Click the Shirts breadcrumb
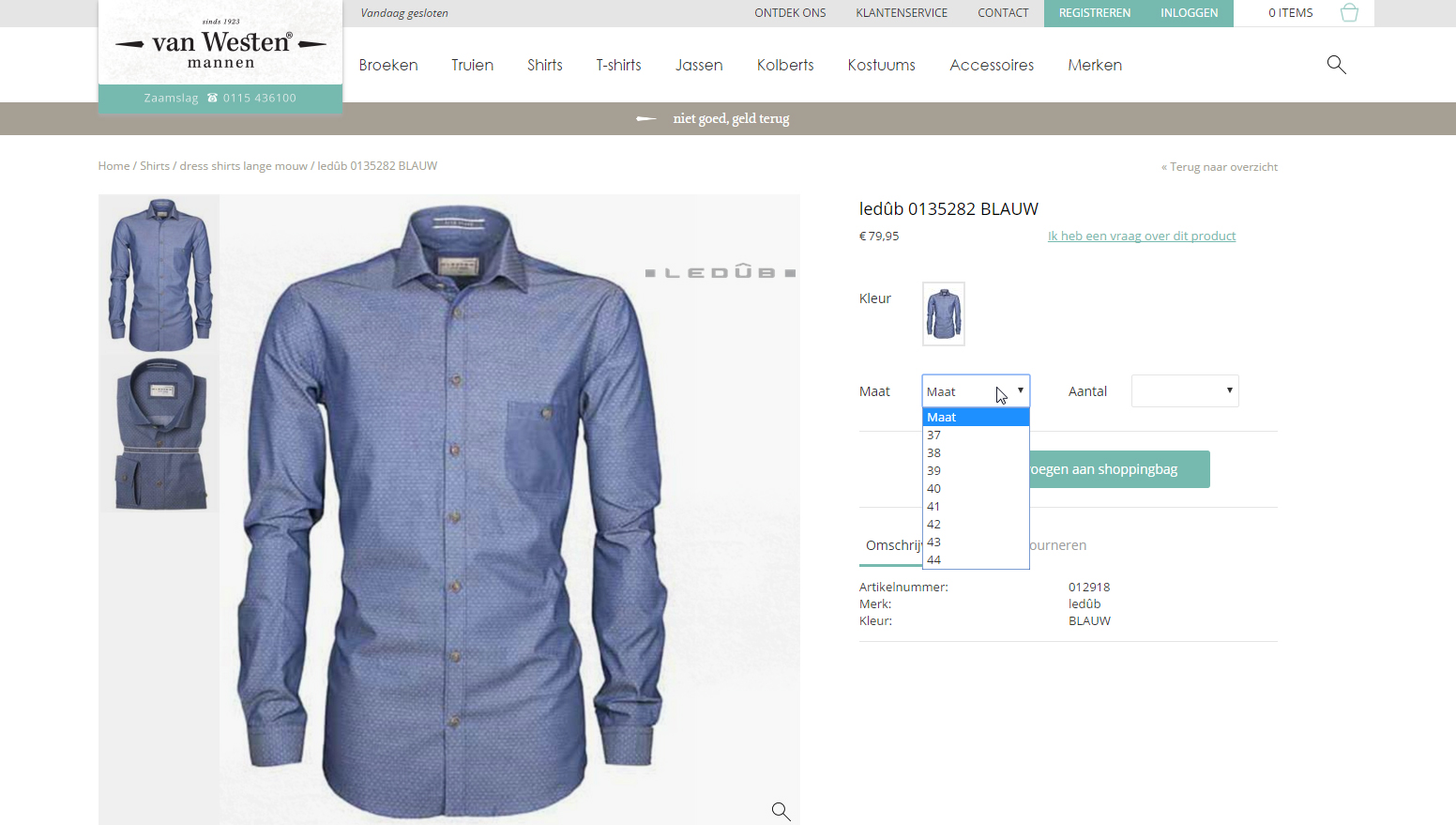The image size is (1456, 825). click(x=155, y=166)
